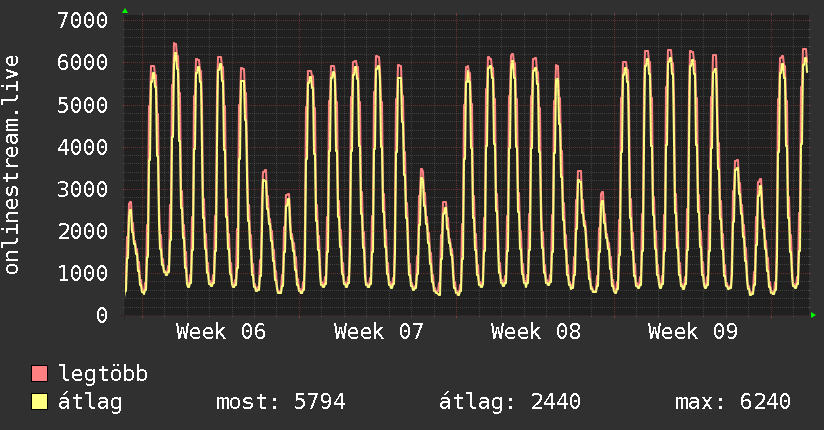Click the 'átlag: 2440' statistic value
Viewport: 824px width, 430px height.
(x=510, y=402)
